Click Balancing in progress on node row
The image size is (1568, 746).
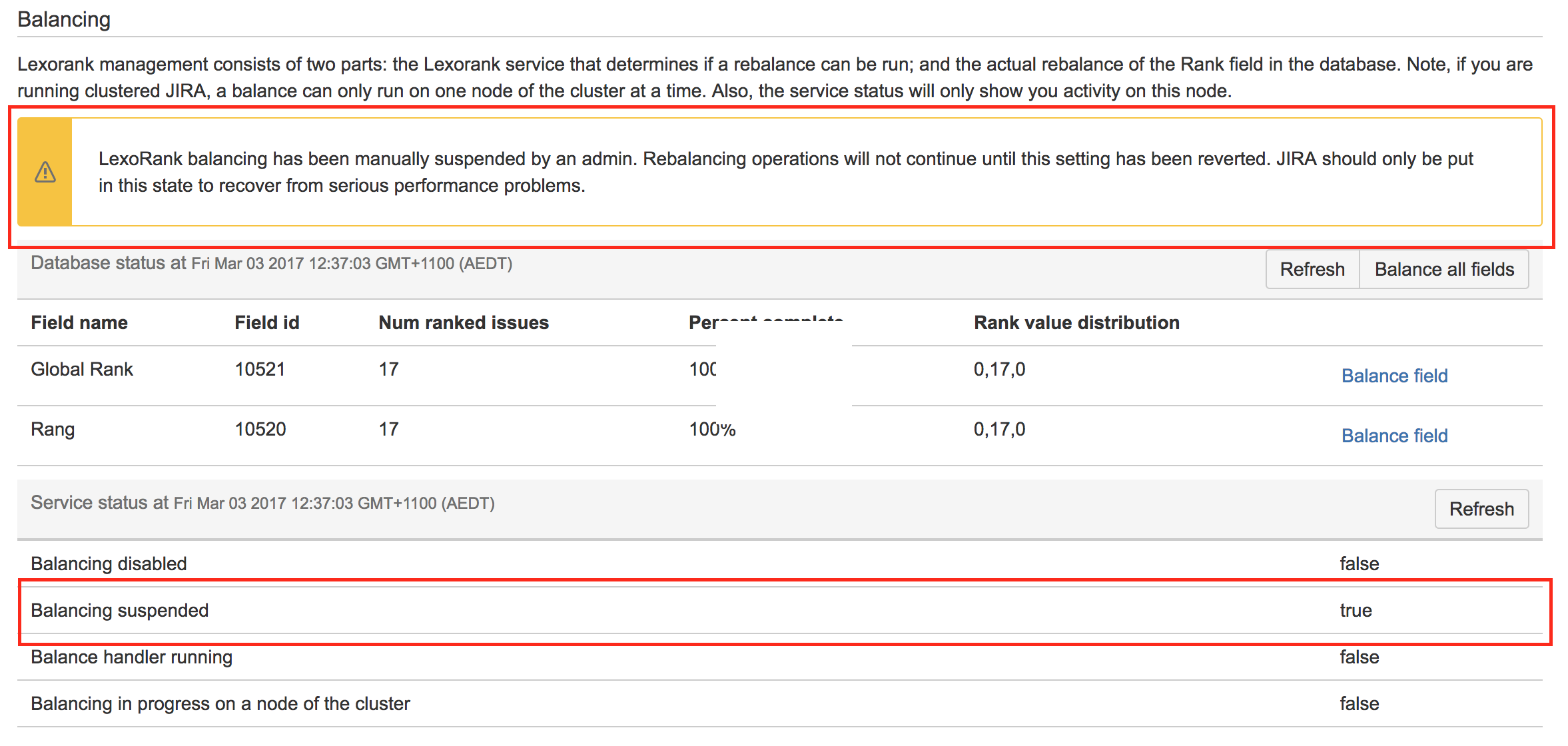[220, 703]
